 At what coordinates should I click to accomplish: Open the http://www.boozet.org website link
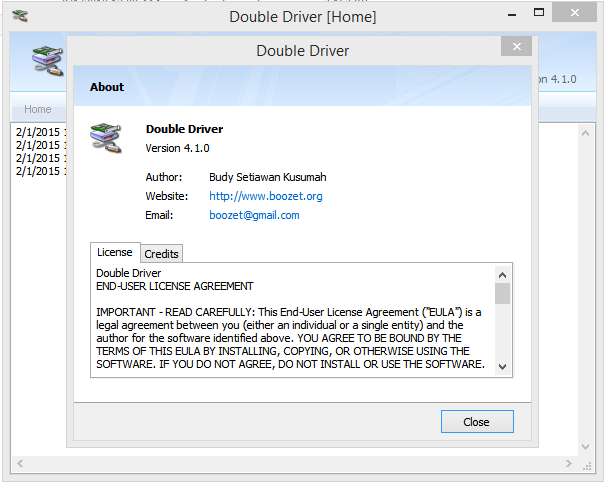[266, 196]
